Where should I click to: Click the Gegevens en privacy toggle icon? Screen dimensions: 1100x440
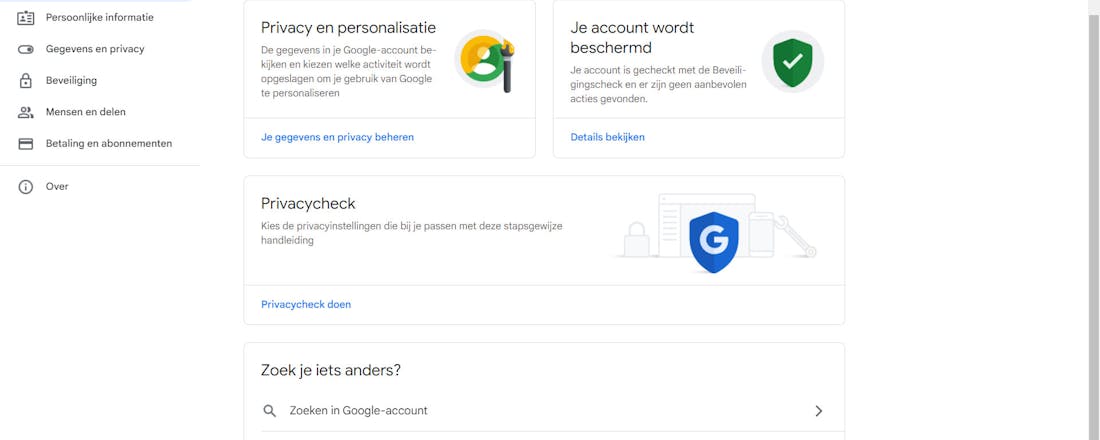point(26,49)
